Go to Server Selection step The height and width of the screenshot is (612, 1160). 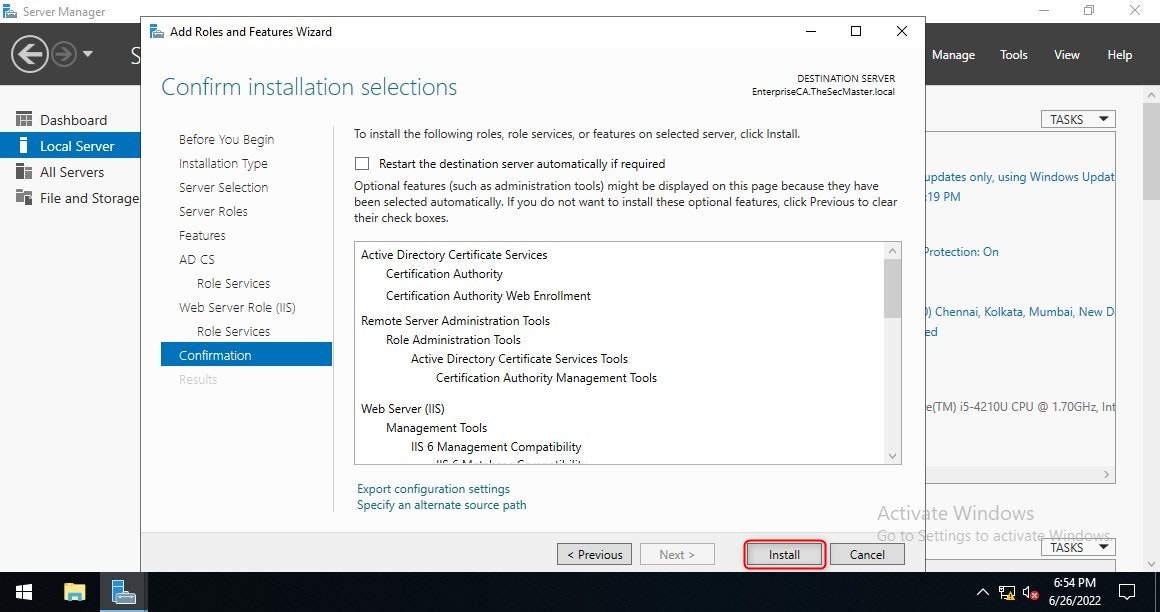click(x=223, y=187)
